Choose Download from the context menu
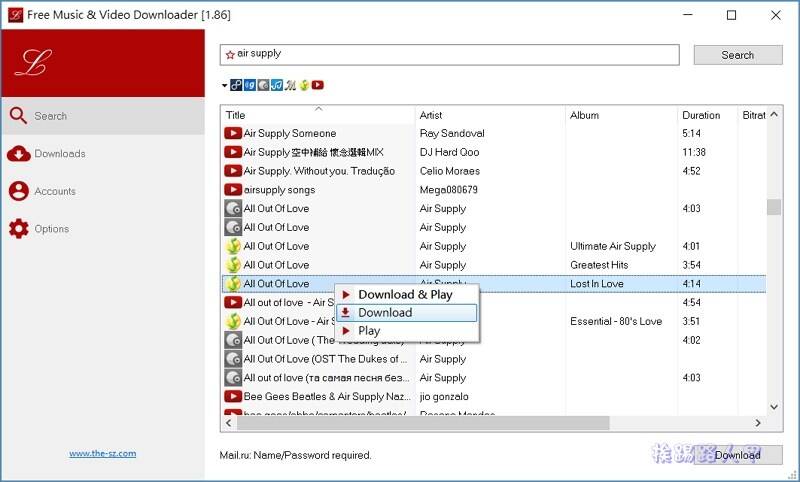The height and width of the screenshot is (482, 800). tap(407, 313)
